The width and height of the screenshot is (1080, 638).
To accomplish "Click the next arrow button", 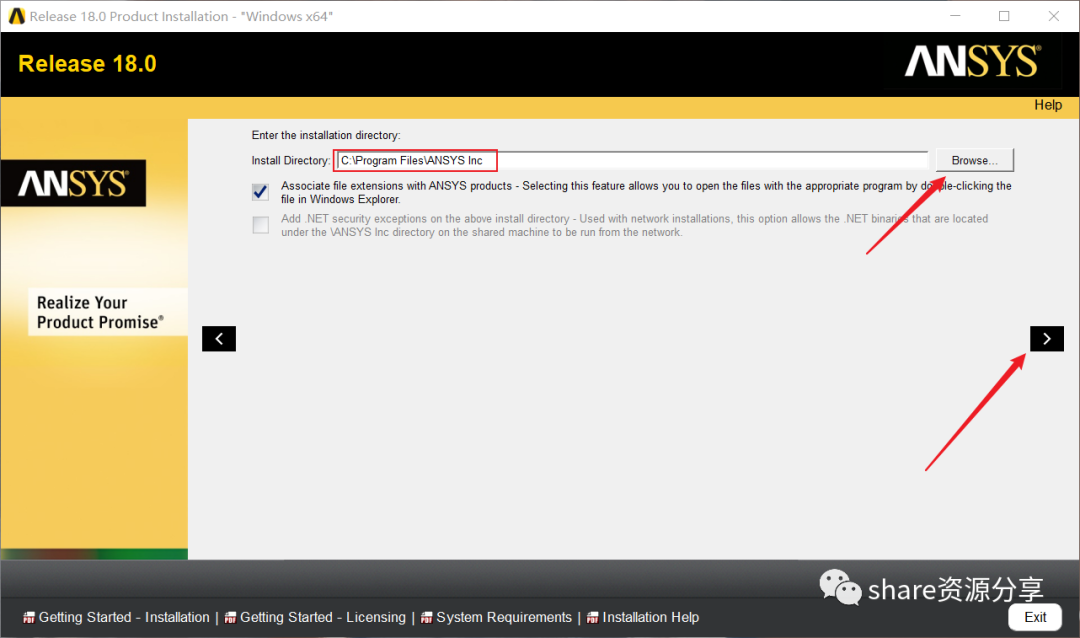I will click(1046, 338).
